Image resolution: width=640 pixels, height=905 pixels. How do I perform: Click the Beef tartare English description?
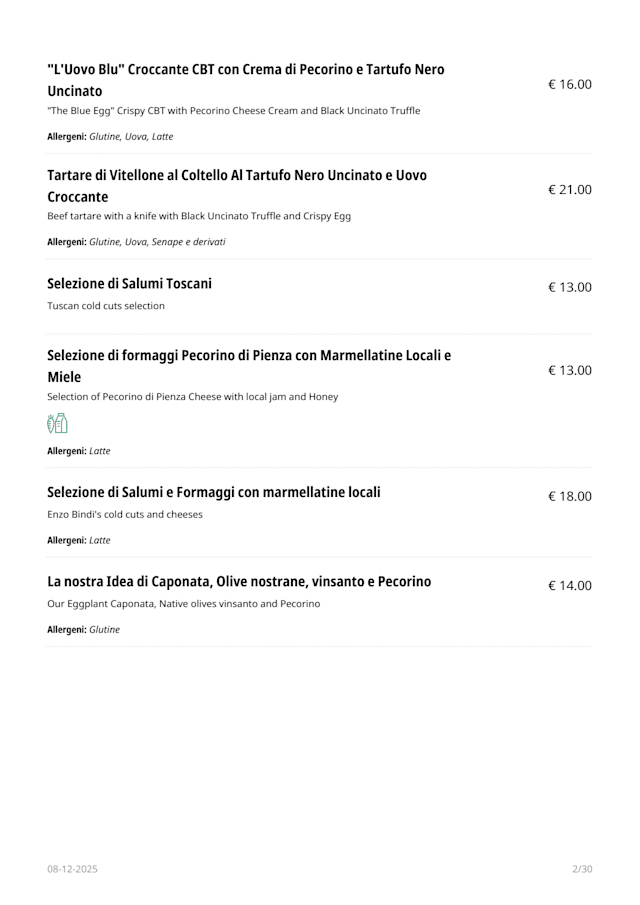pyautogui.click(x=198, y=216)
